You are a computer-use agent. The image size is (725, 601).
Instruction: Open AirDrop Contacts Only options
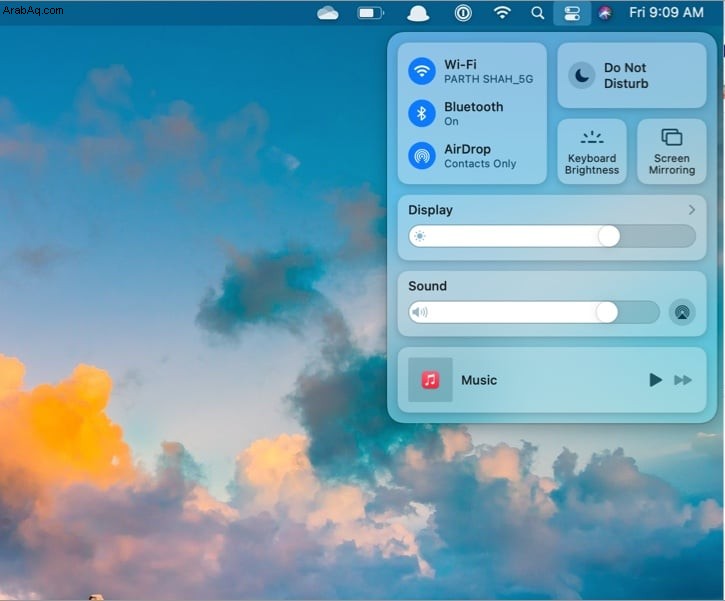point(480,156)
